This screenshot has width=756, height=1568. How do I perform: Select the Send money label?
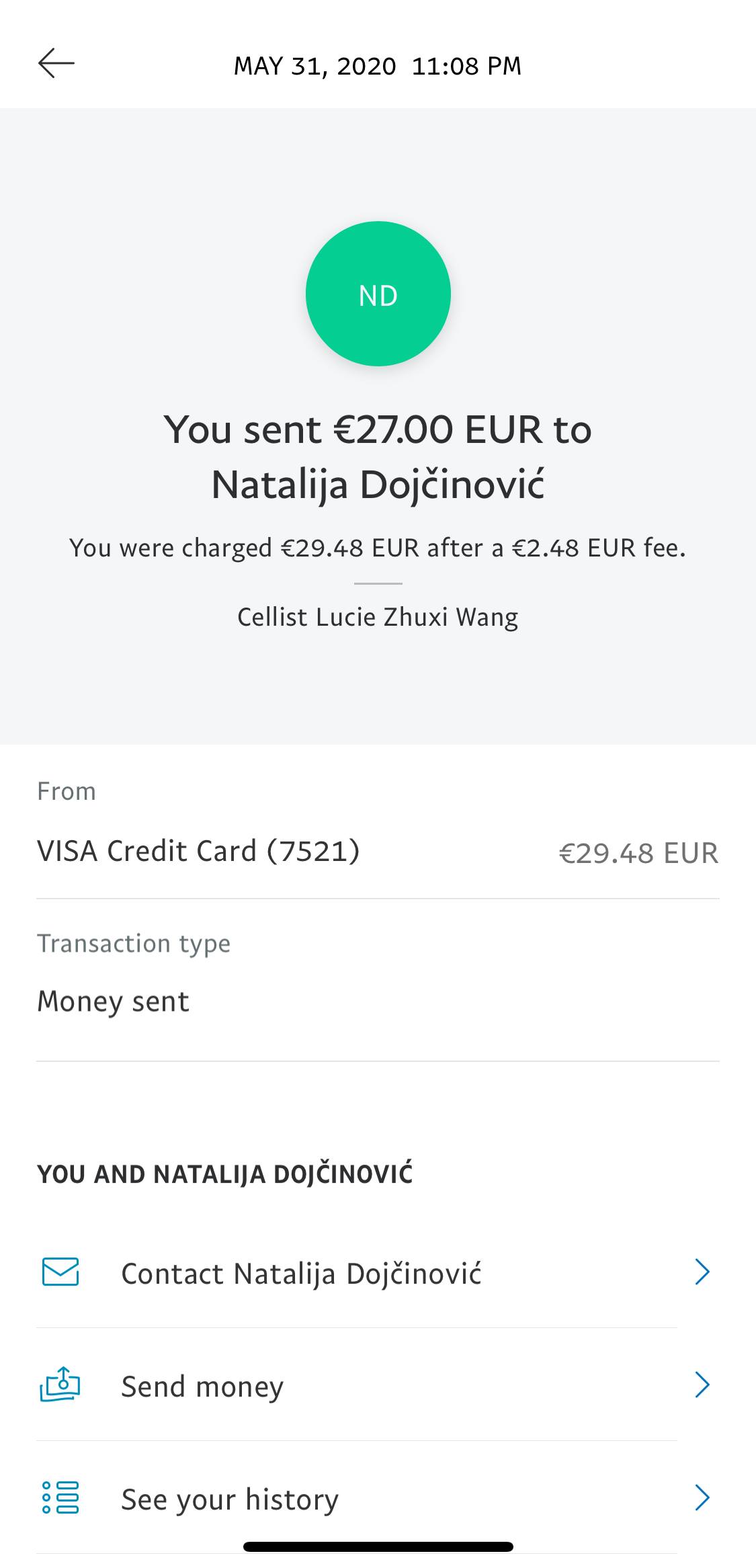(x=202, y=1387)
